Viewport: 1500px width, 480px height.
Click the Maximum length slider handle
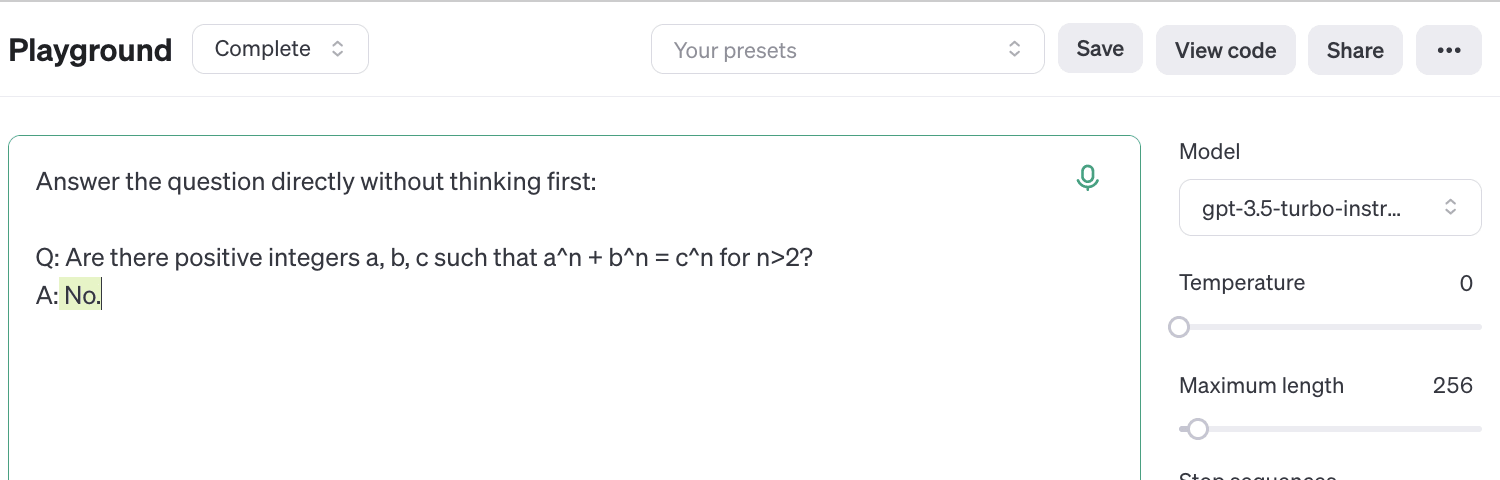click(x=1198, y=429)
